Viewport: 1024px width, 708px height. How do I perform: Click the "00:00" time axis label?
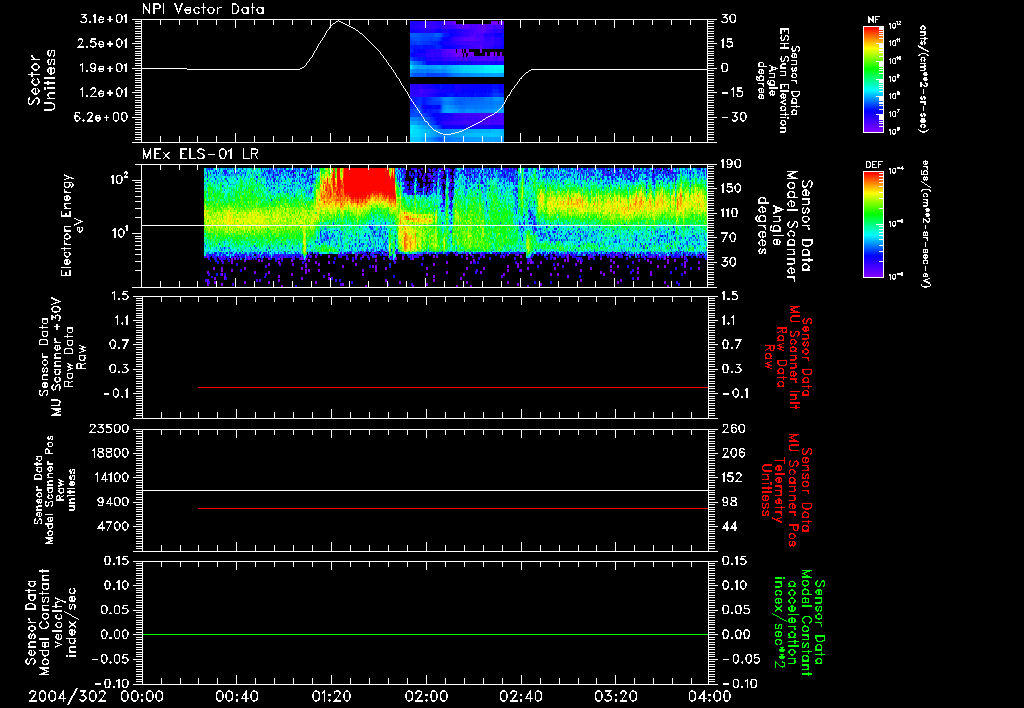click(x=142, y=696)
